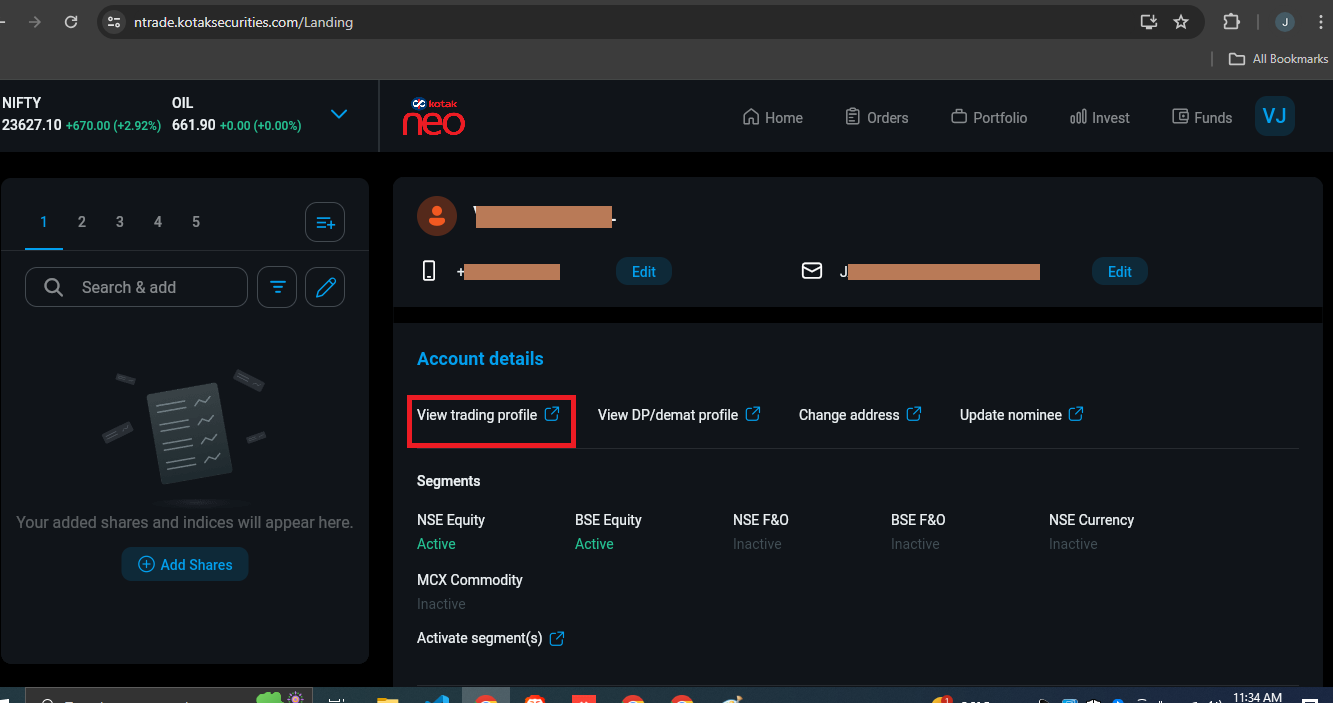
Task: Open the View DP/demat profile link
Action: coord(679,415)
